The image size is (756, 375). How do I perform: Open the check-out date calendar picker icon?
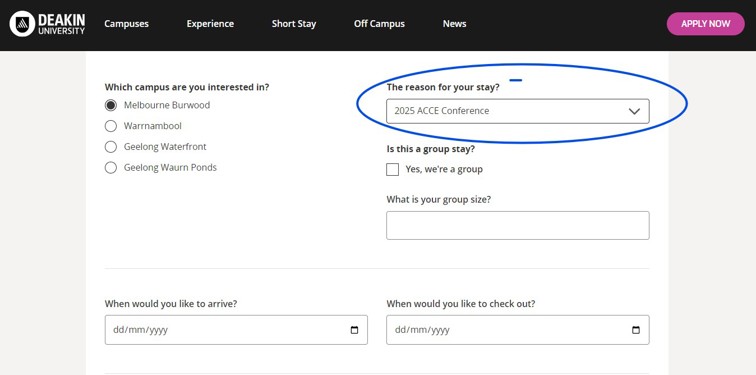pyautogui.click(x=636, y=330)
